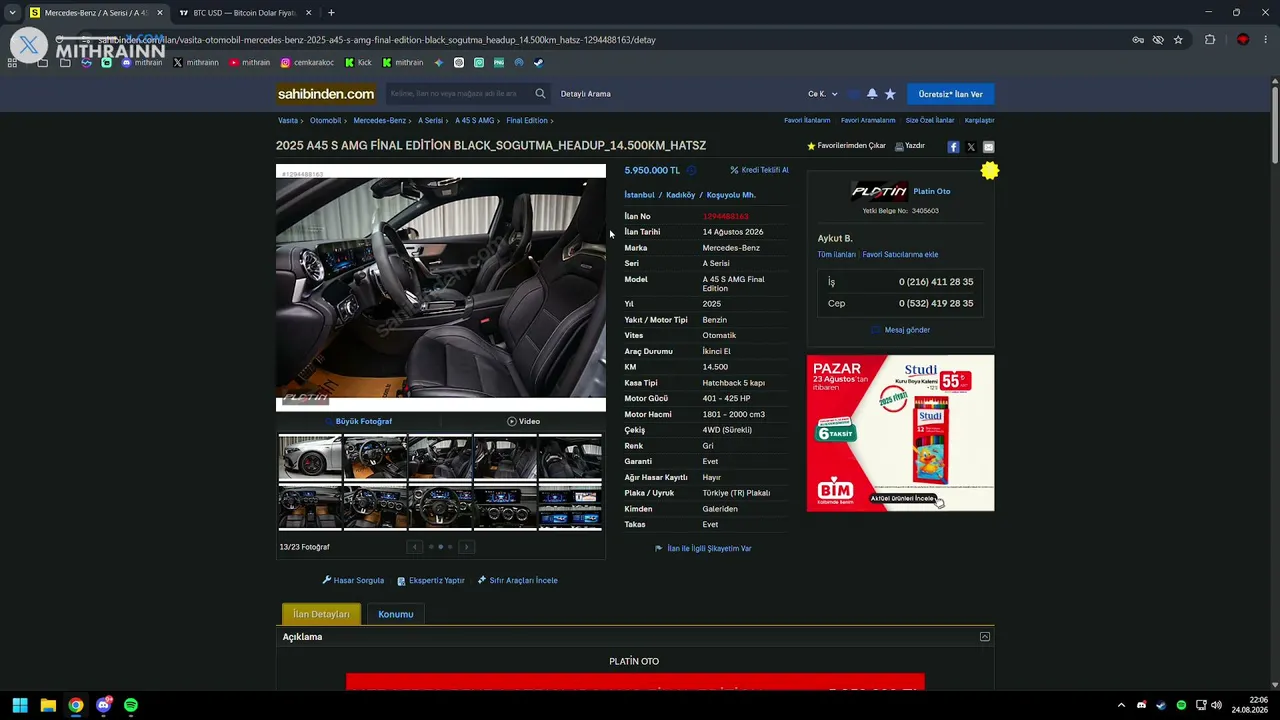Click the price history icon beside 5.950.000 TL
Viewport: 1280px width, 720px height.
[x=691, y=171]
